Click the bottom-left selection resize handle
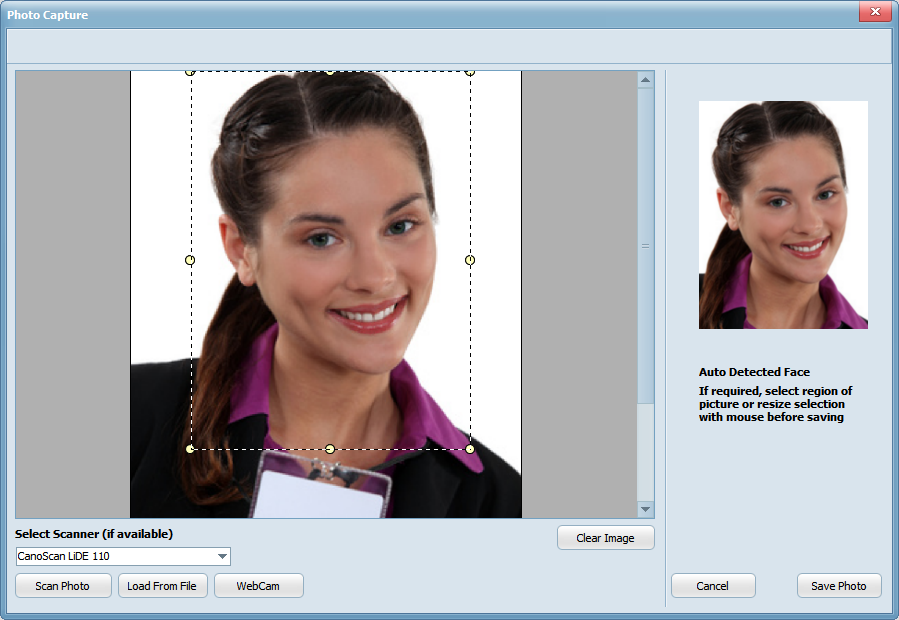 190,449
